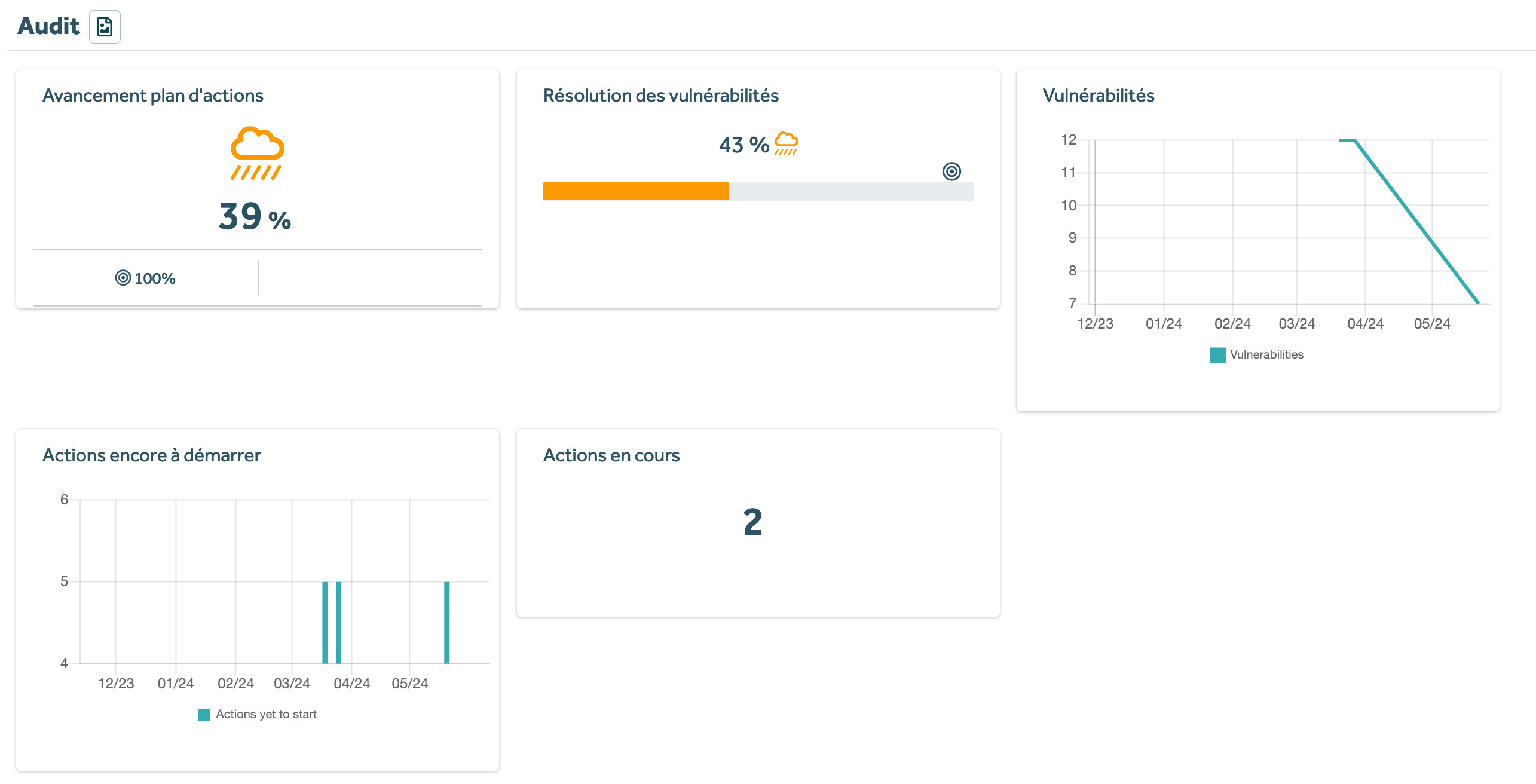The width and height of the screenshot is (1536, 784).
Task: Click the Avancement plan d'actions title
Action: 153,96
